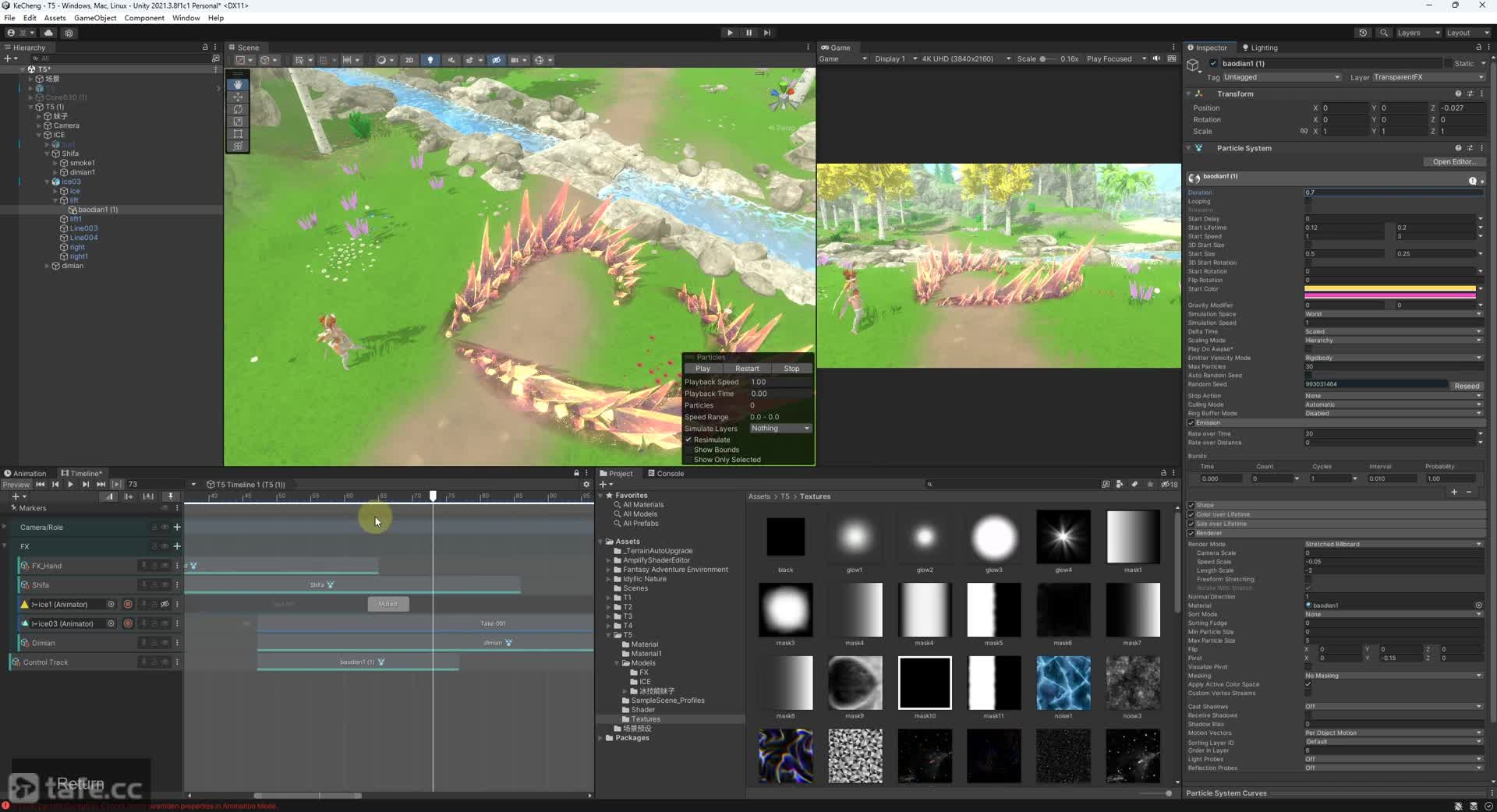Select the baodian1 (1) clip in Control Track

pyautogui.click(x=358, y=662)
